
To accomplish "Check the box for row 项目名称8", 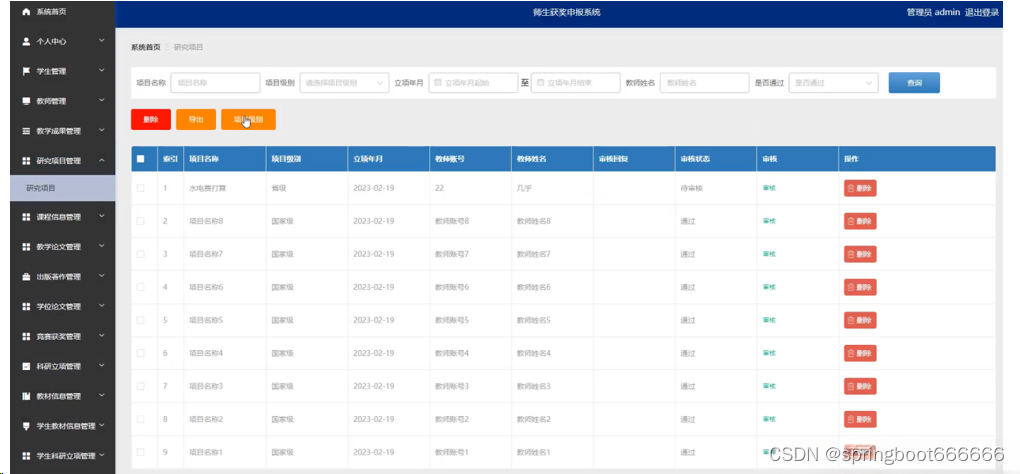I will 141,221.
